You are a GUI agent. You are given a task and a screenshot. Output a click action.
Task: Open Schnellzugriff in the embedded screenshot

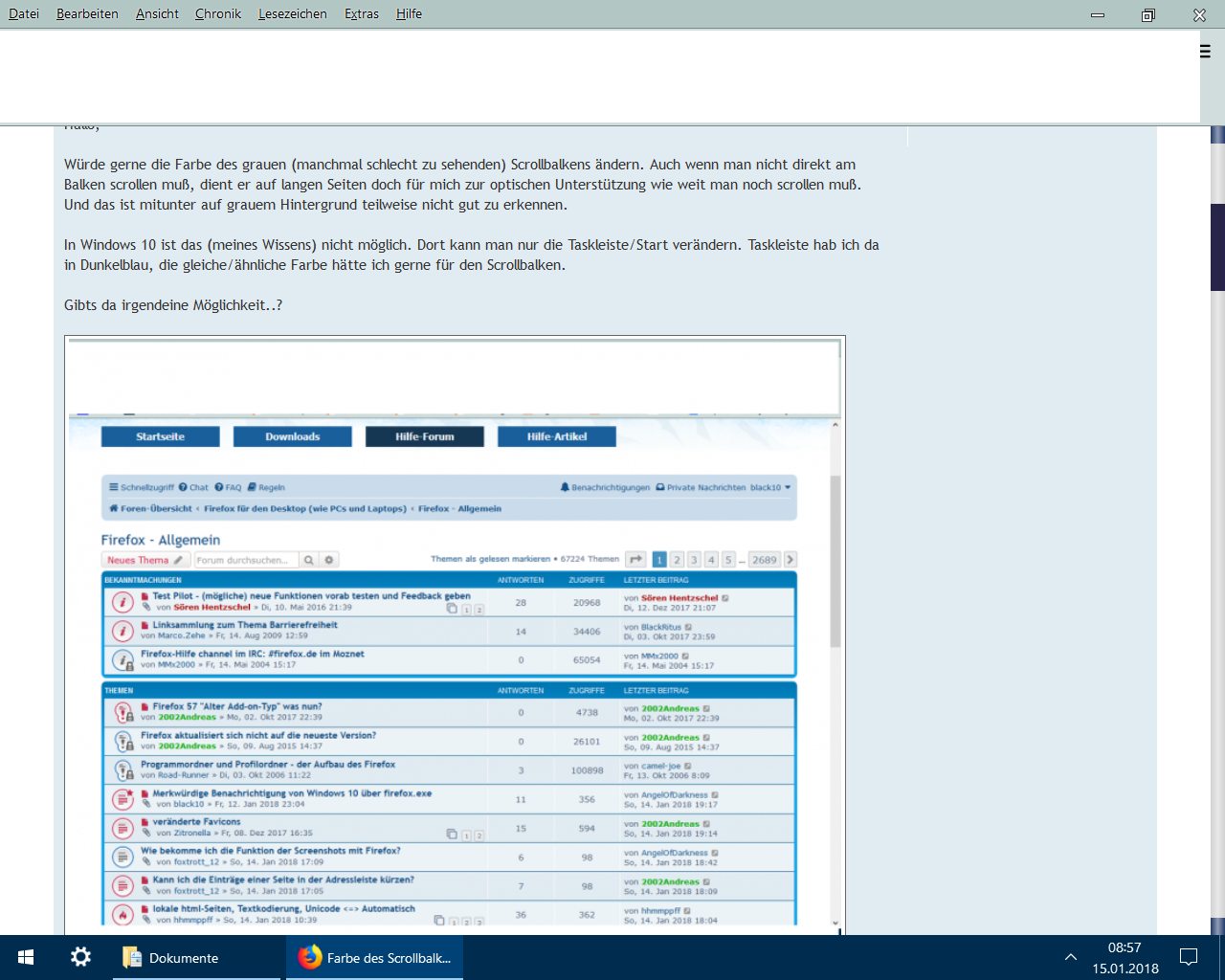[x=143, y=487]
